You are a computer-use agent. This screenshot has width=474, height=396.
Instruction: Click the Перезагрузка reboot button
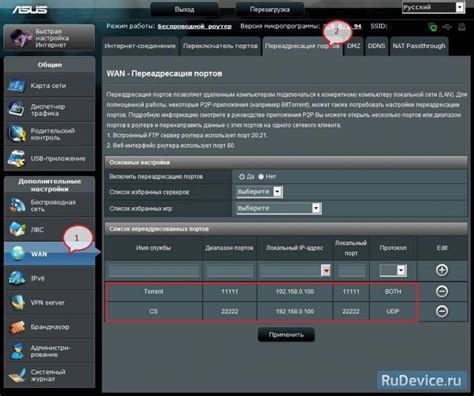tap(270, 9)
